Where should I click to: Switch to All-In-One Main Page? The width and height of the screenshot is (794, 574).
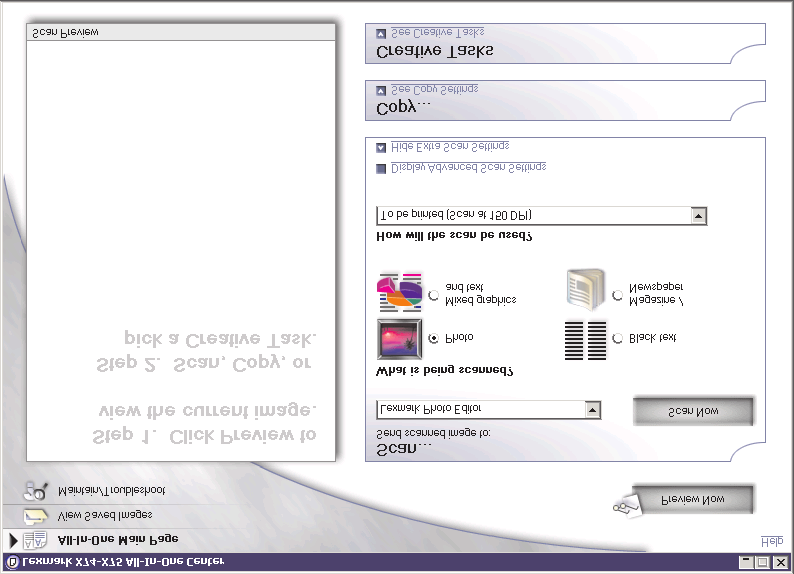click(118, 540)
